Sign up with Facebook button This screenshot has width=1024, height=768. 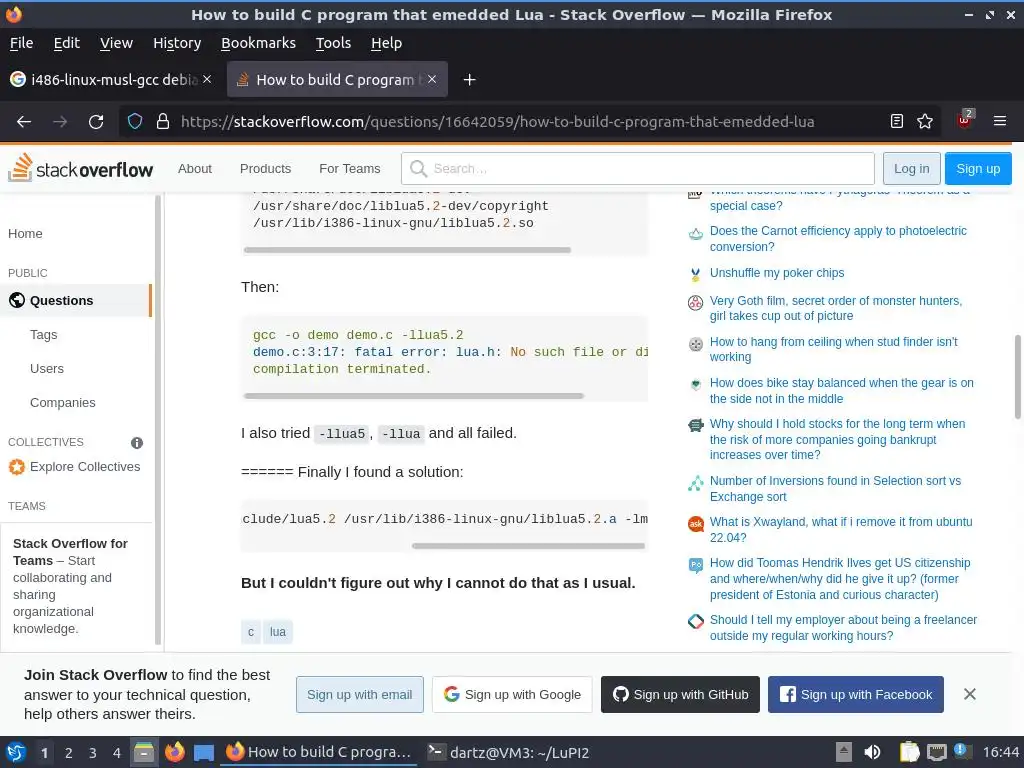coord(856,694)
